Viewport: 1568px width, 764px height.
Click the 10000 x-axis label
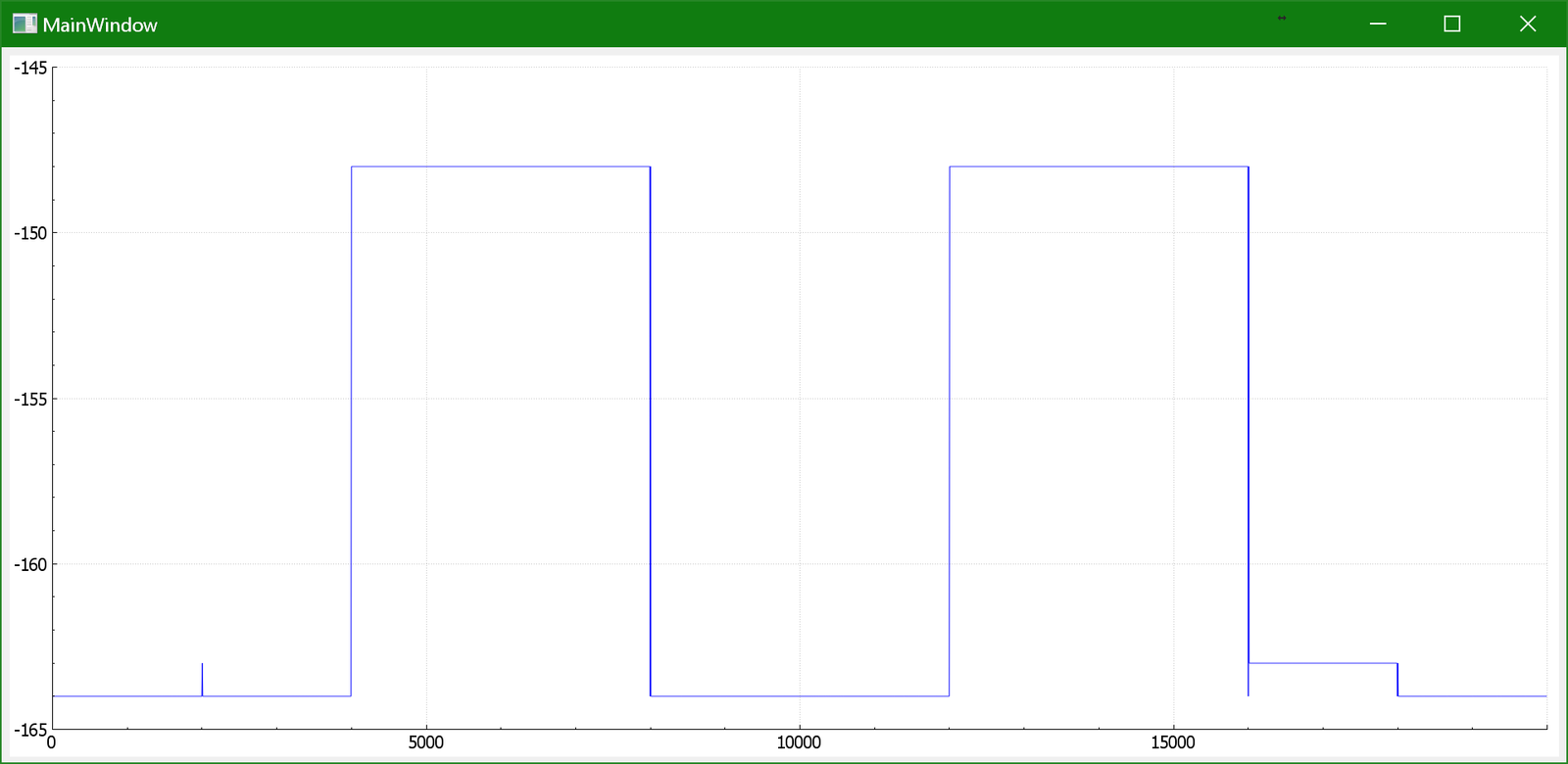(799, 742)
